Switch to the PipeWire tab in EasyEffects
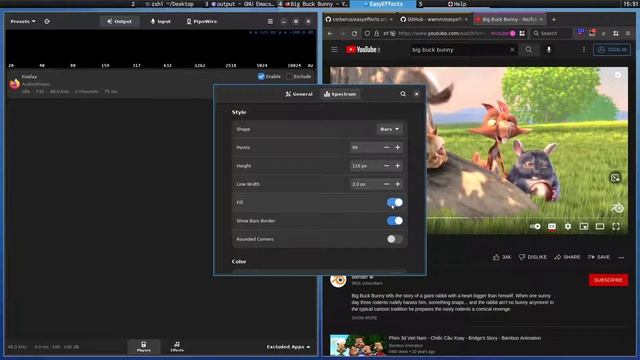Viewport: 640px width, 360px height. point(202,21)
